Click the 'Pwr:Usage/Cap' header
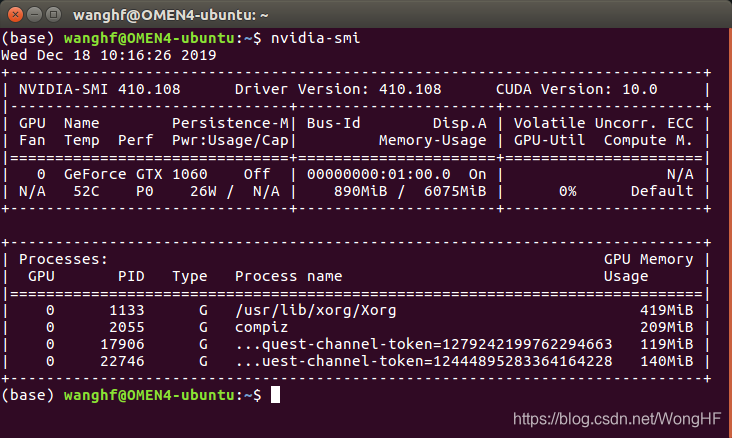The height and width of the screenshot is (438, 732). [x=231, y=140]
